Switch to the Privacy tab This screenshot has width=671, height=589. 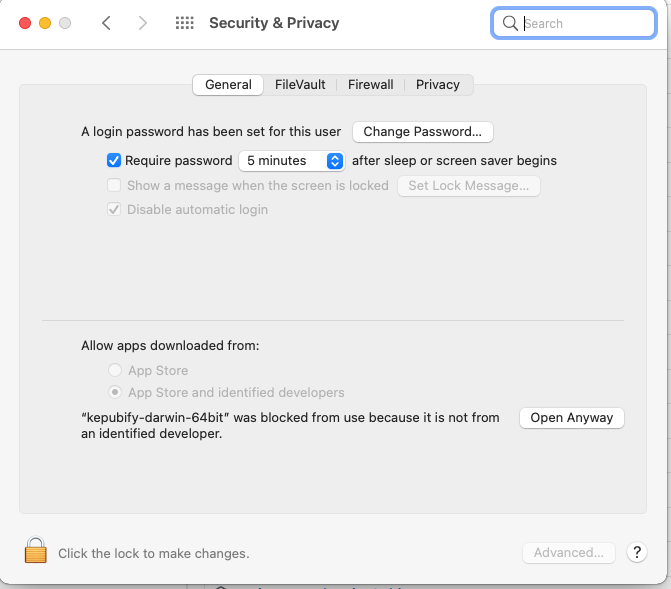tap(438, 85)
